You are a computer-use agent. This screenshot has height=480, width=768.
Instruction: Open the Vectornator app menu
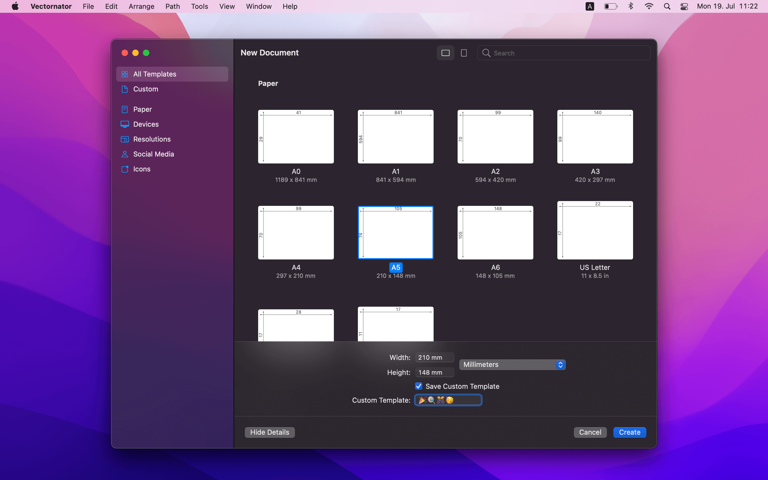click(51, 6)
